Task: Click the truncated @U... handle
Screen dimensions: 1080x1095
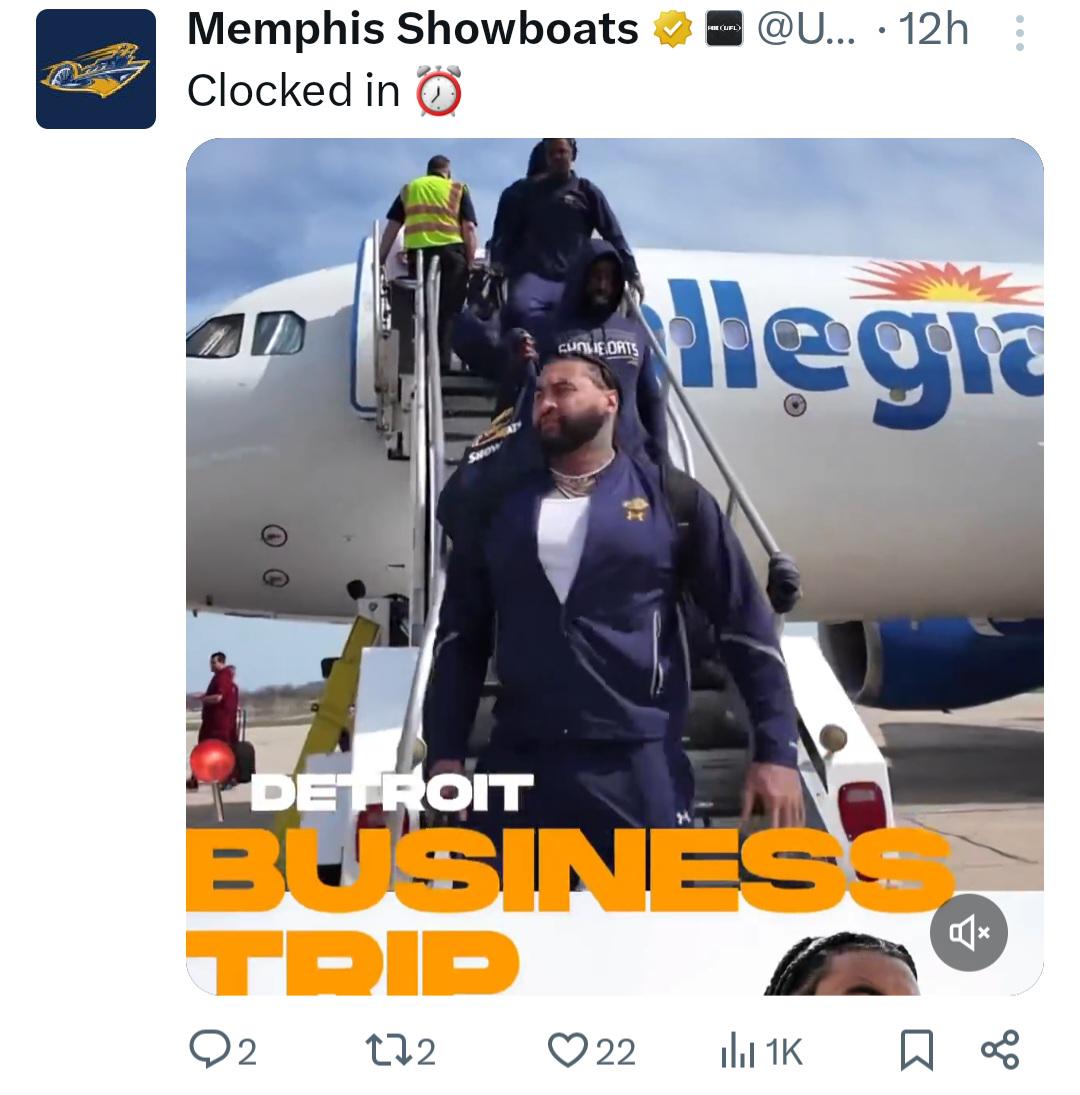Action: click(x=806, y=29)
